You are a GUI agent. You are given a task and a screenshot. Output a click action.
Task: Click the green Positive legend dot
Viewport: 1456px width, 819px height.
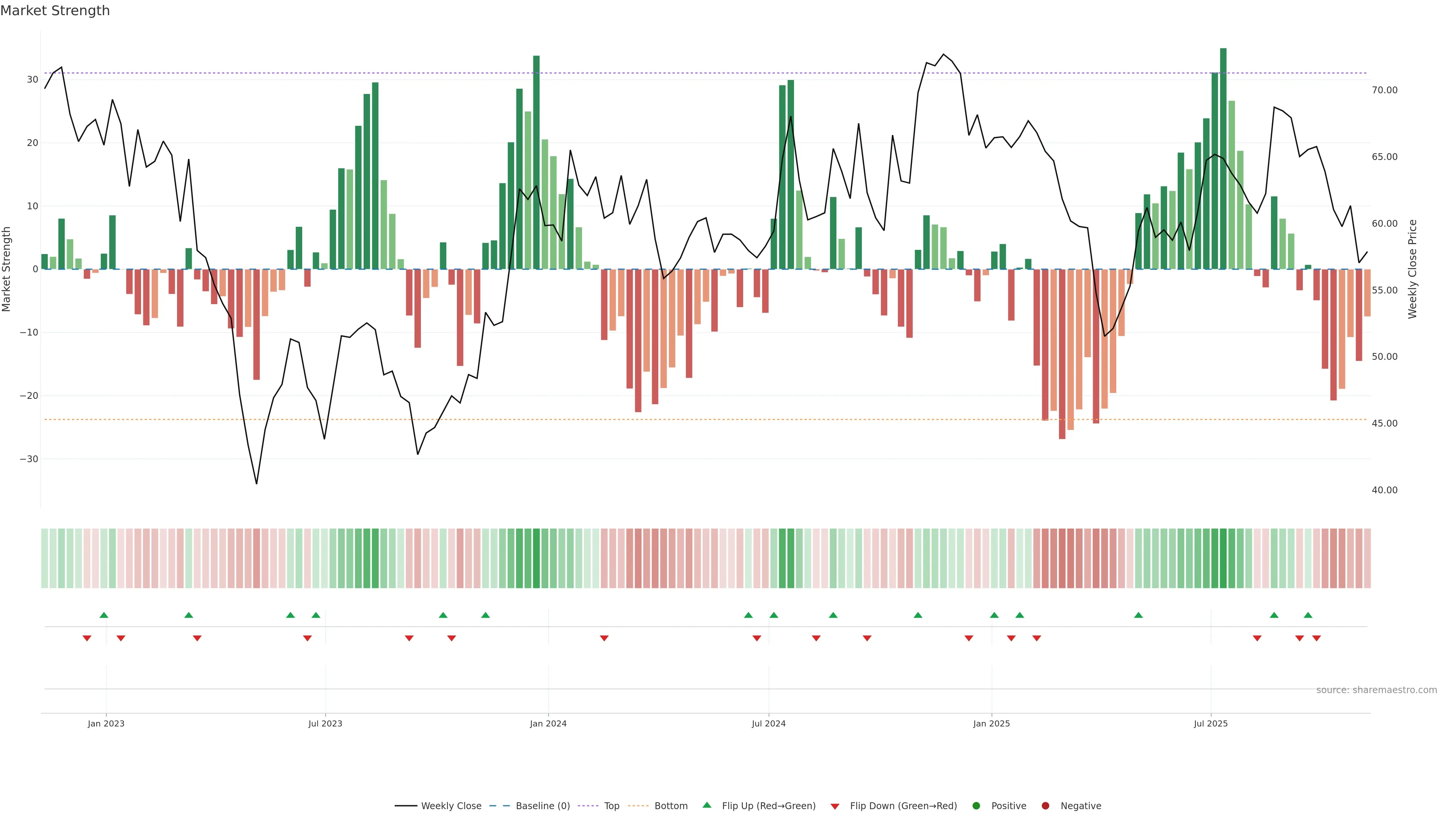pos(976,806)
